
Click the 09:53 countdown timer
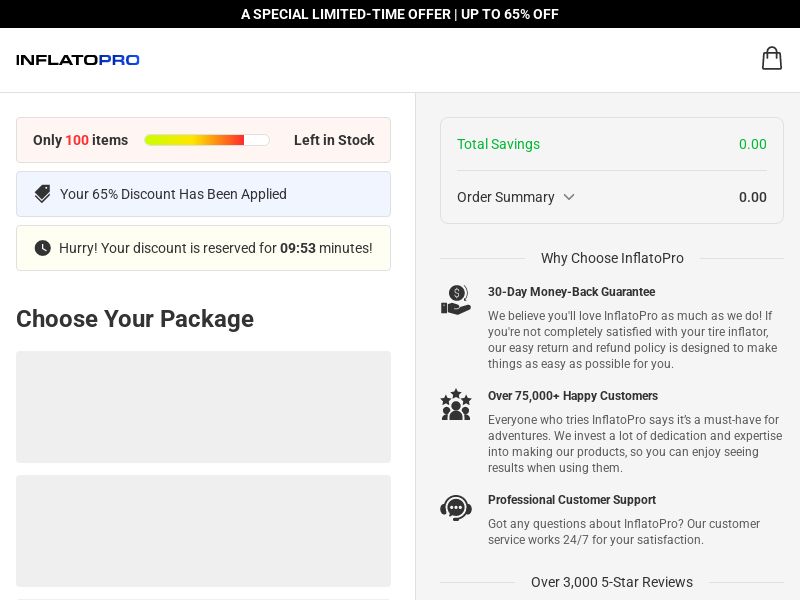coord(297,248)
